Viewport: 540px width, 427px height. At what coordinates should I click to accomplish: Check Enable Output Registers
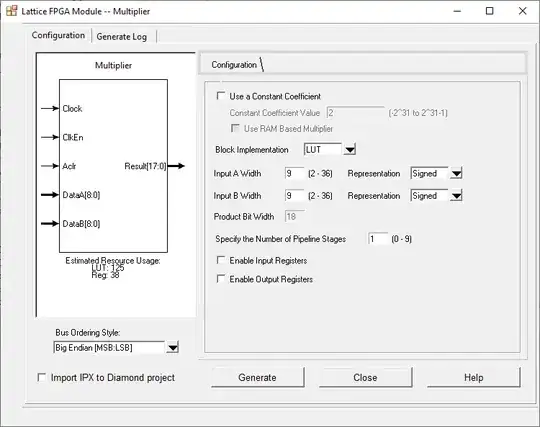pos(221,279)
